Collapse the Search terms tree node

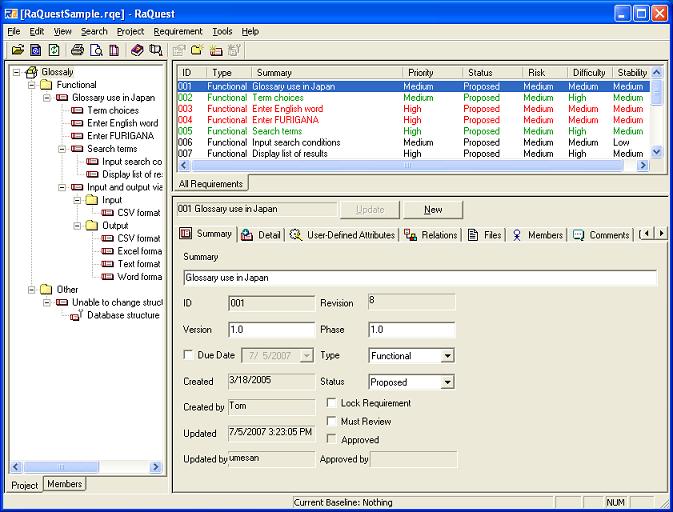coord(62,149)
